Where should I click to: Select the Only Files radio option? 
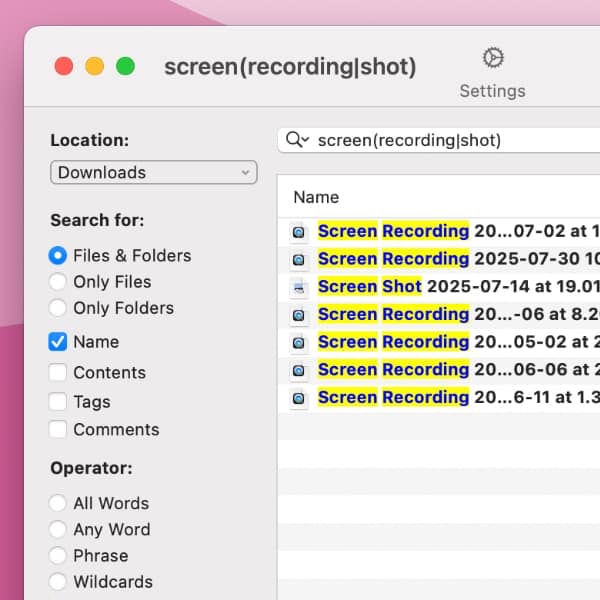coord(58,282)
